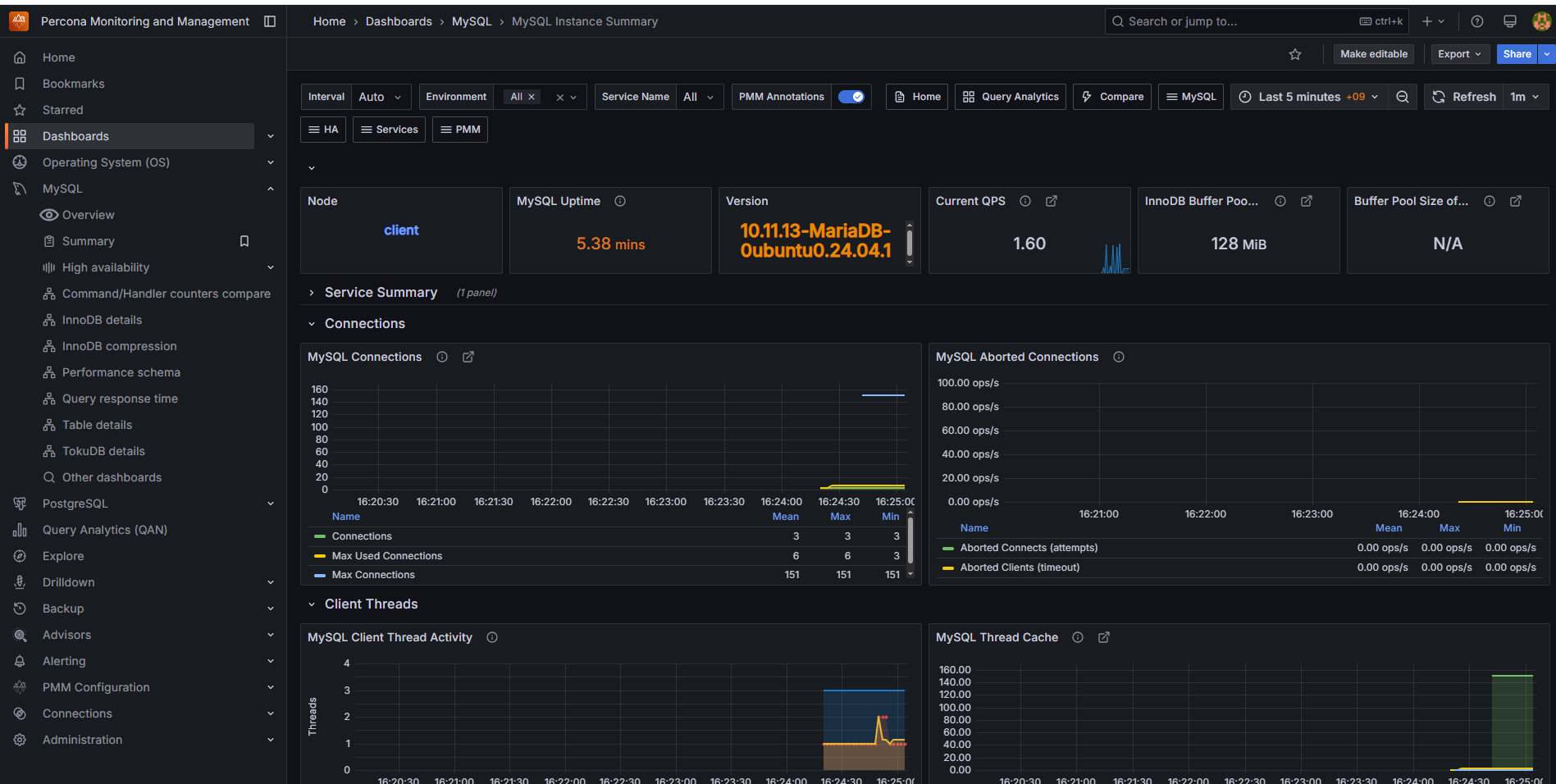The height and width of the screenshot is (784, 1556).
Task: Open the news monitor icon
Action: pyautogui.click(x=1510, y=21)
